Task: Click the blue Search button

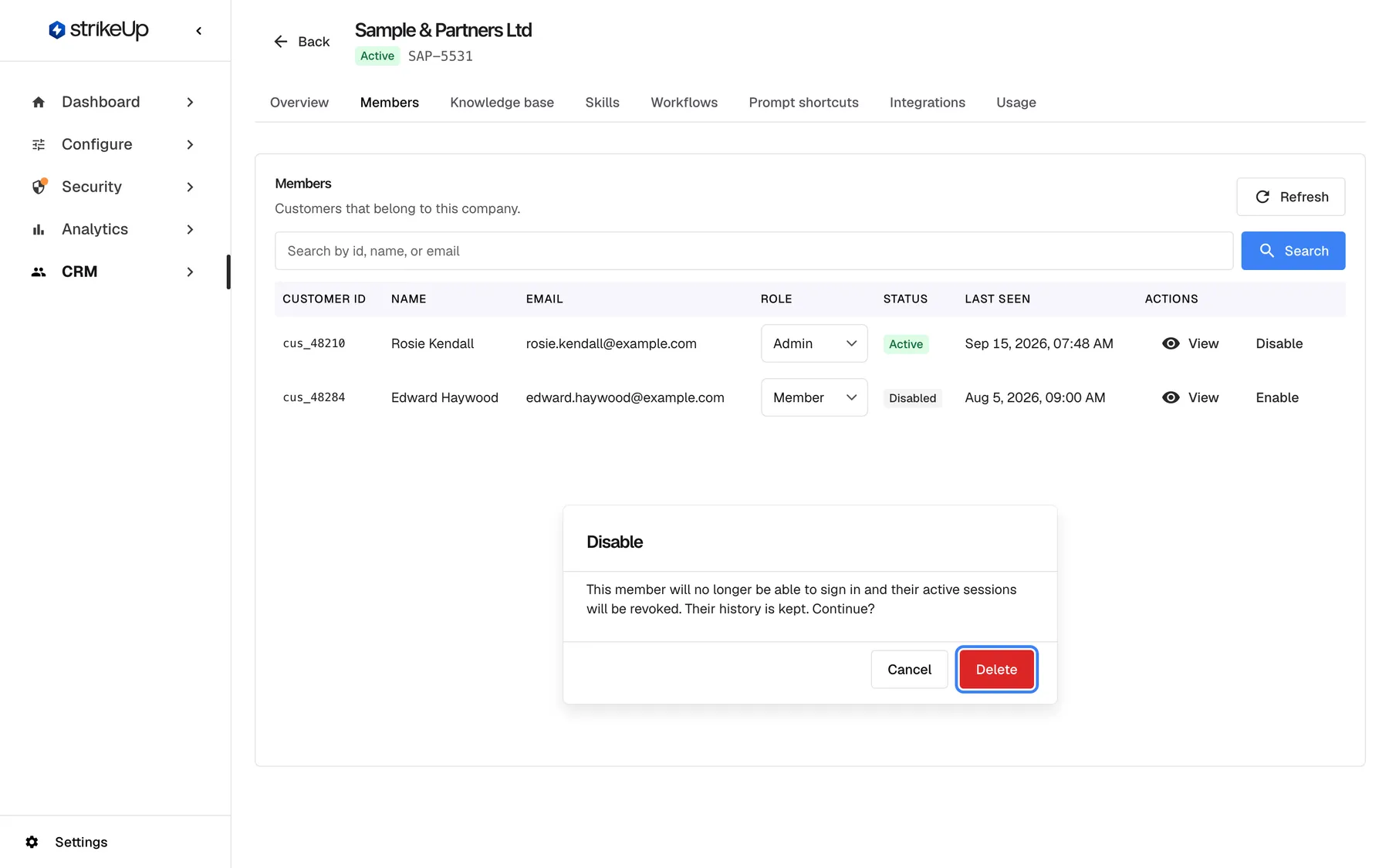Action: pos(1293,251)
